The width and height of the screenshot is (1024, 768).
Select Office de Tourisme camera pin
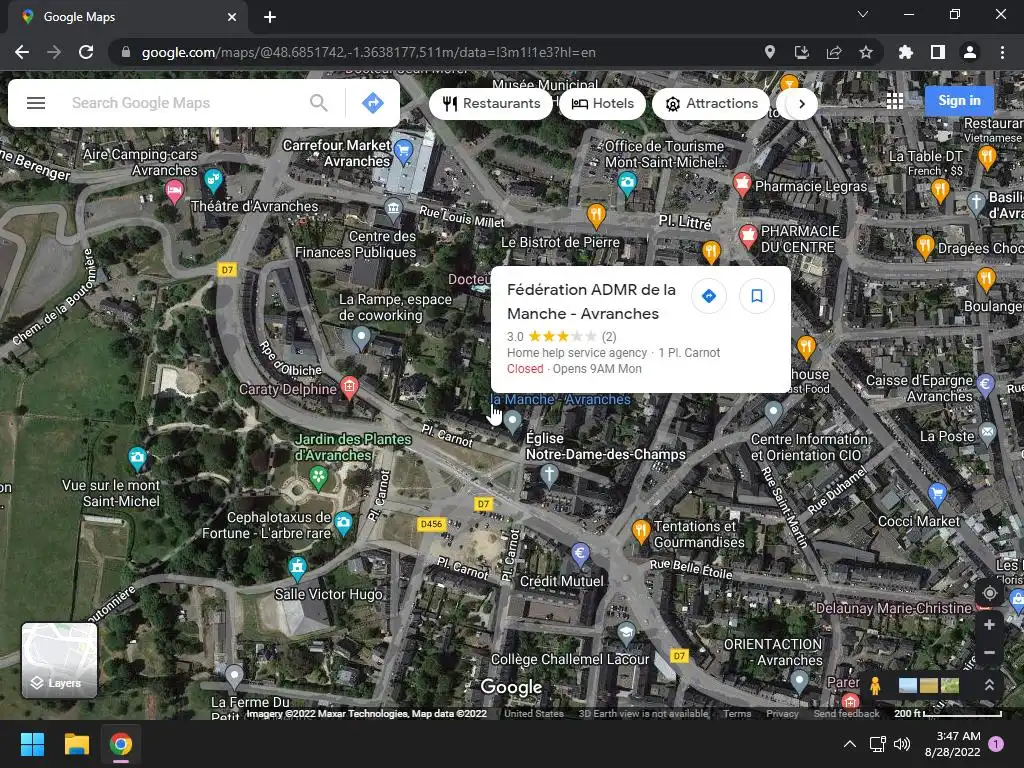click(627, 184)
